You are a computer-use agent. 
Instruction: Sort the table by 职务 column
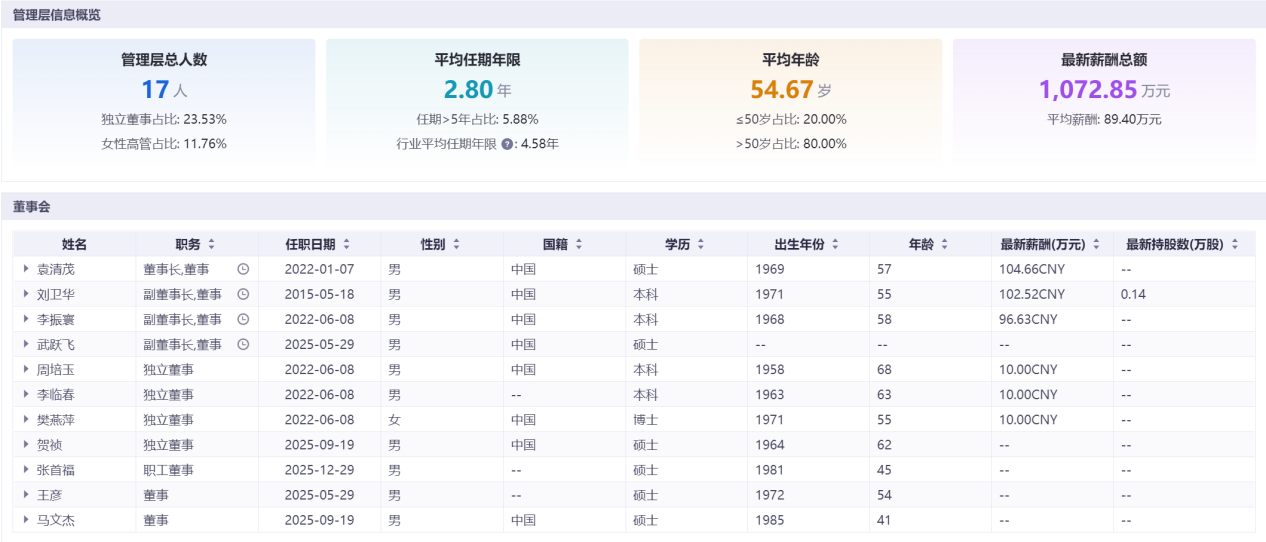(211, 244)
